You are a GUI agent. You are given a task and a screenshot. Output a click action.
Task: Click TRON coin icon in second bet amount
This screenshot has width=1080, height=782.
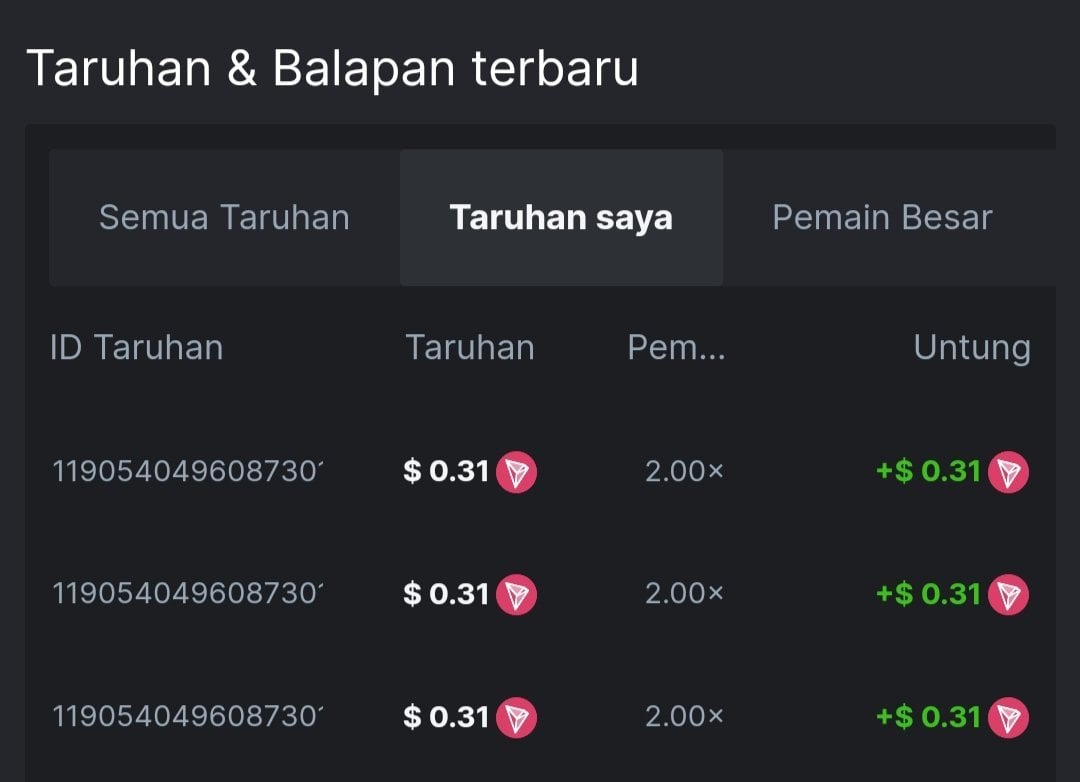[x=516, y=595]
